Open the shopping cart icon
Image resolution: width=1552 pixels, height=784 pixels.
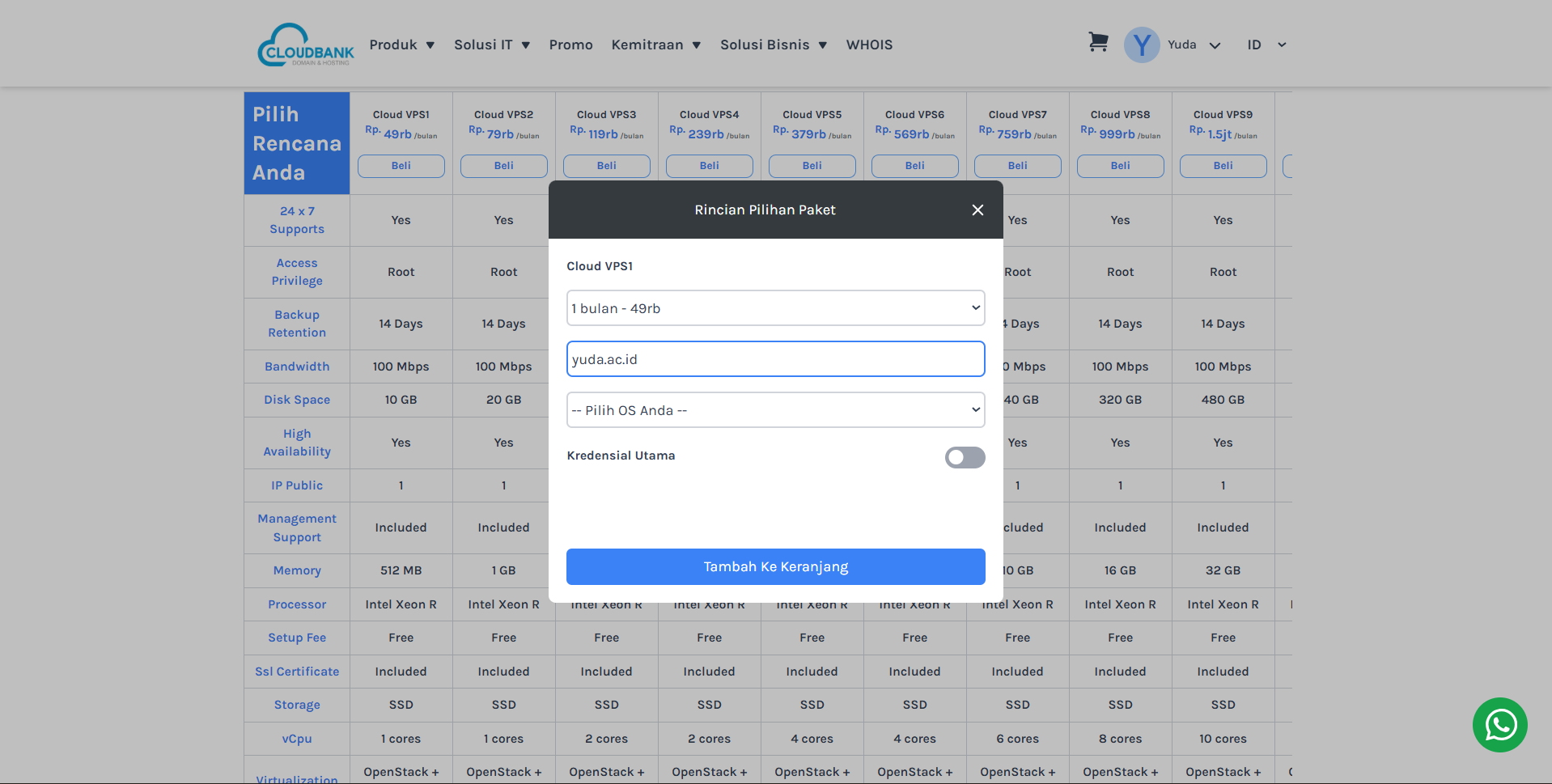1097,42
